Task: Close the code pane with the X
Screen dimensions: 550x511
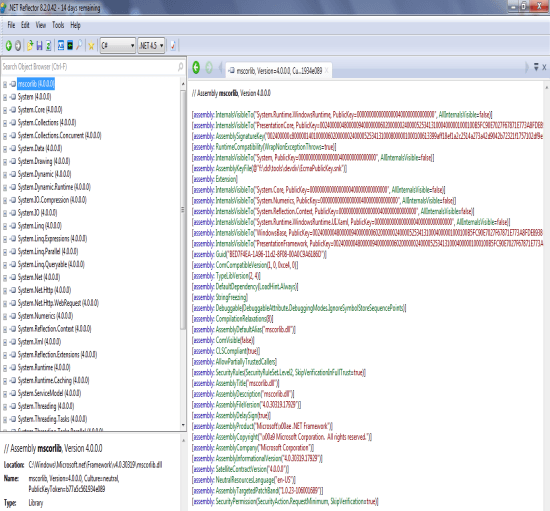Action: coord(544,67)
